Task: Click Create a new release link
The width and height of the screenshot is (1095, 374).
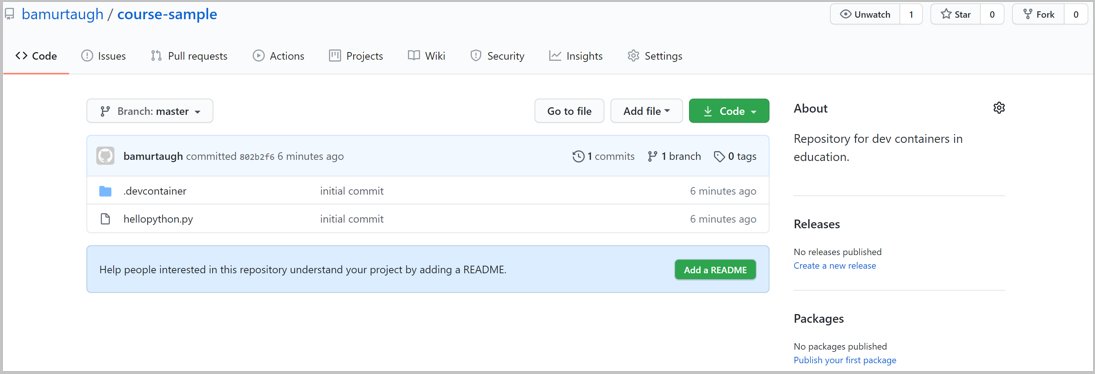Action: 835,266
